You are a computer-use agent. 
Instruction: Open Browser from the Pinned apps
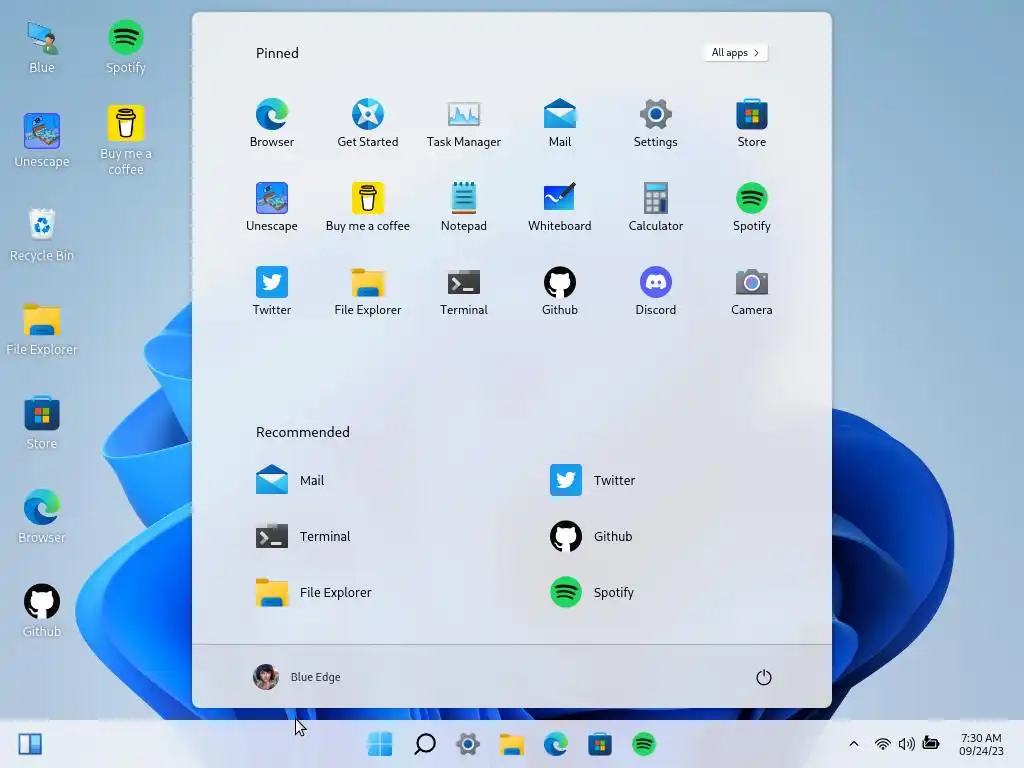(272, 123)
